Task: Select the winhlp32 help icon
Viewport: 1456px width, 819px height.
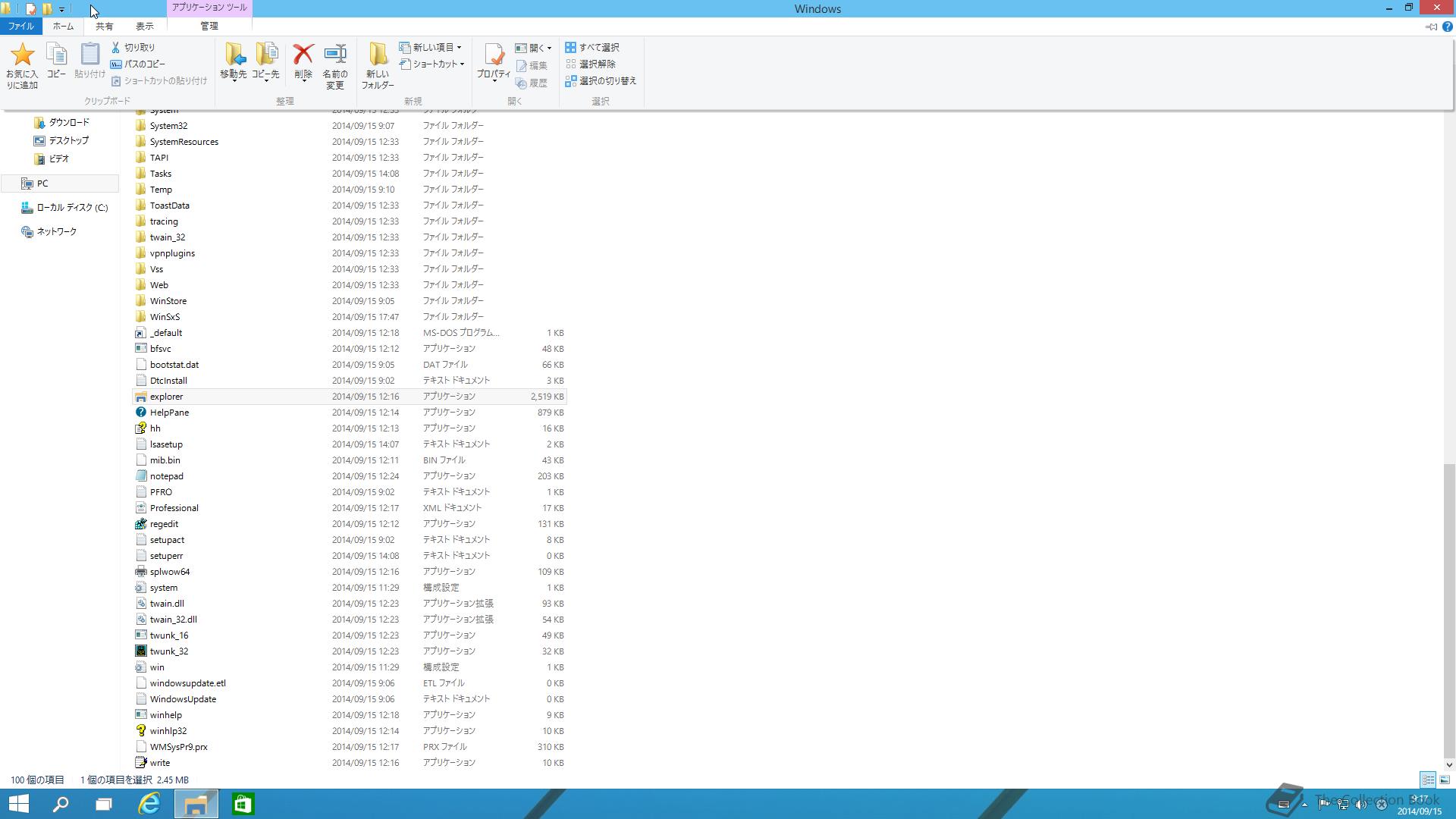Action: coord(140,731)
